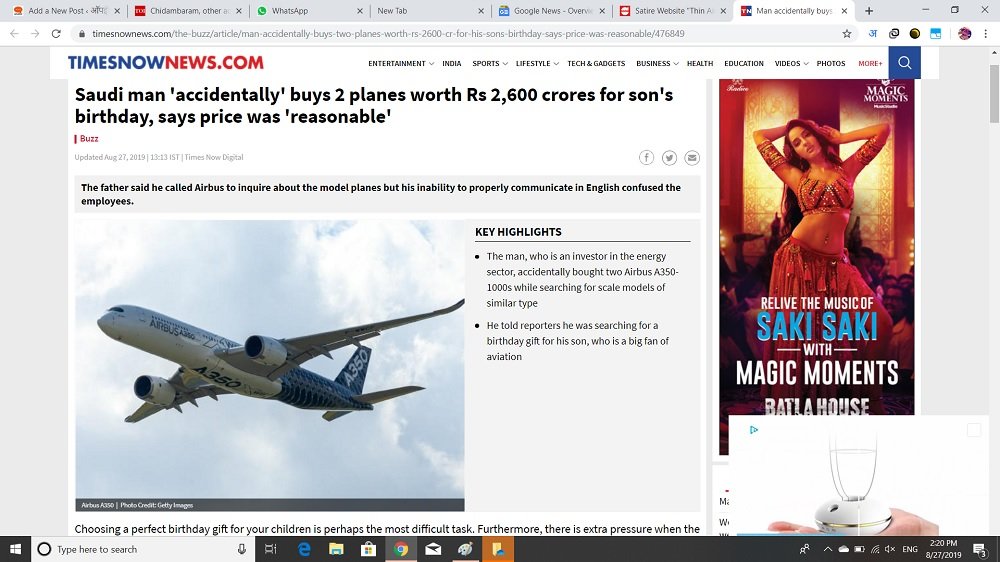Open the site search magnifier icon
The image size is (1000, 562).
click(904, 63)
